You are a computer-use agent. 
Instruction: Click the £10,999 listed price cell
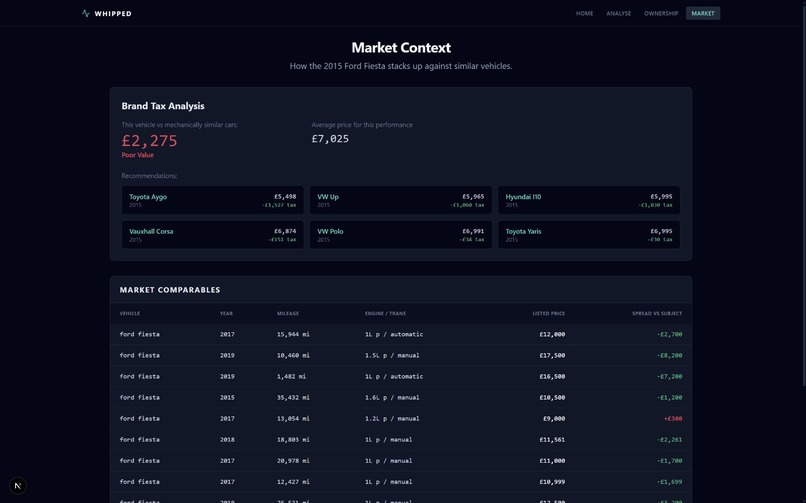coord(552,482)
